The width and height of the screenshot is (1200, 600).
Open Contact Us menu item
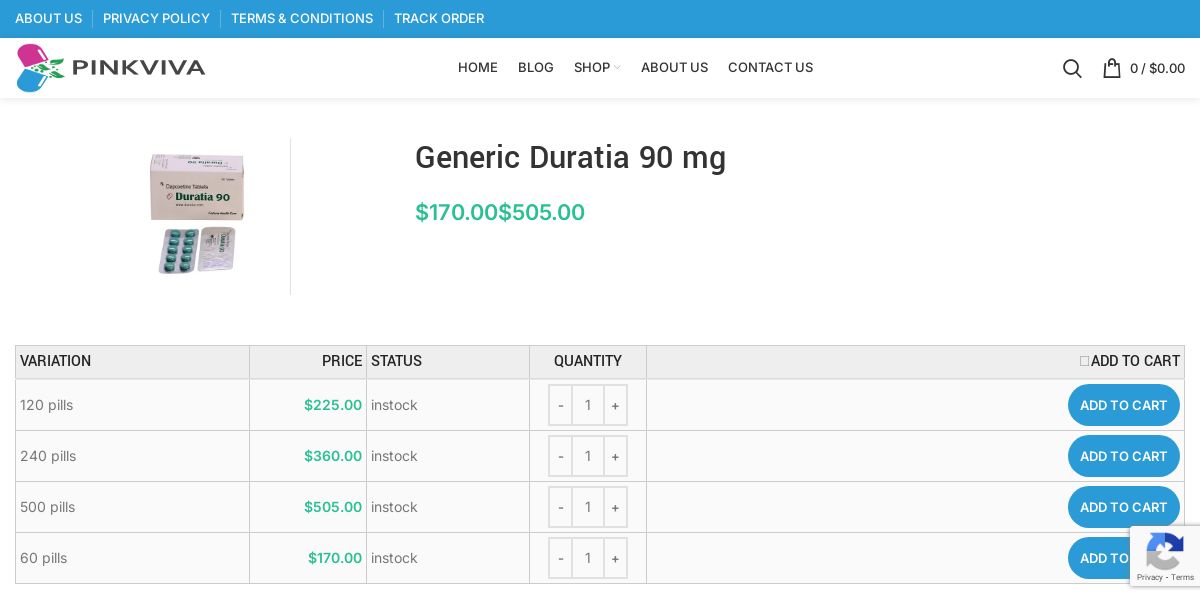point(770,68)
